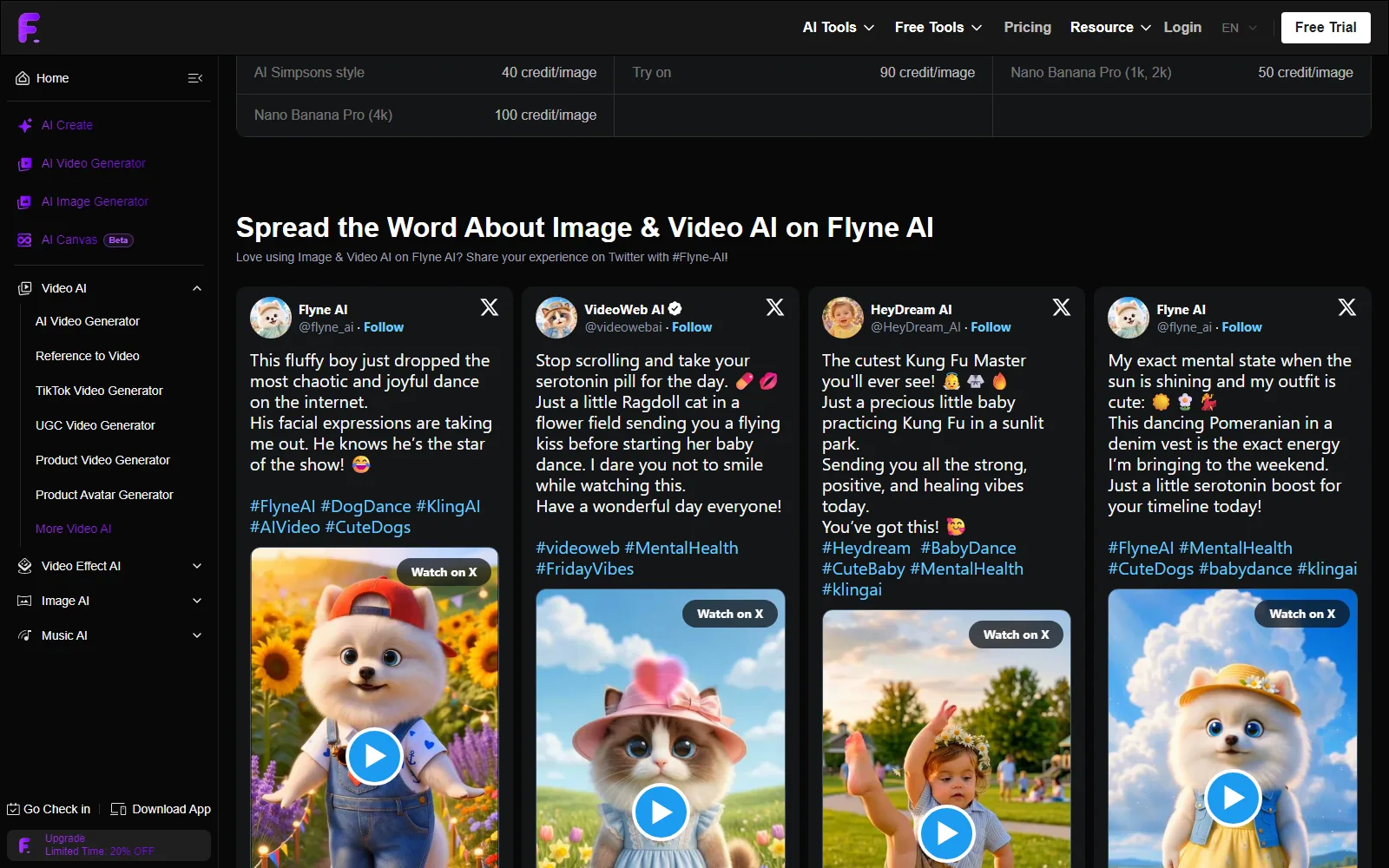Screen dimensions: 1389x868
Task: Expand the Image AI sidebar section
Action: click(197, 601)
